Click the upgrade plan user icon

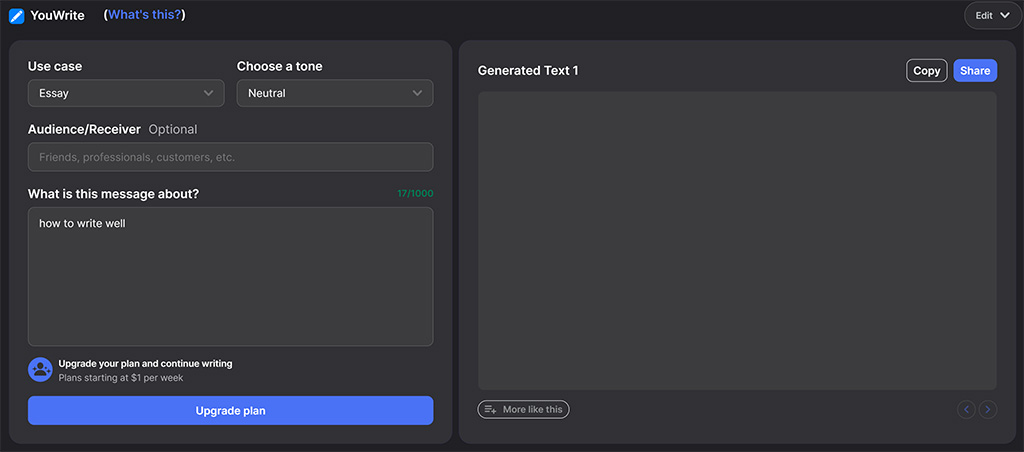(x=40, y=370)
